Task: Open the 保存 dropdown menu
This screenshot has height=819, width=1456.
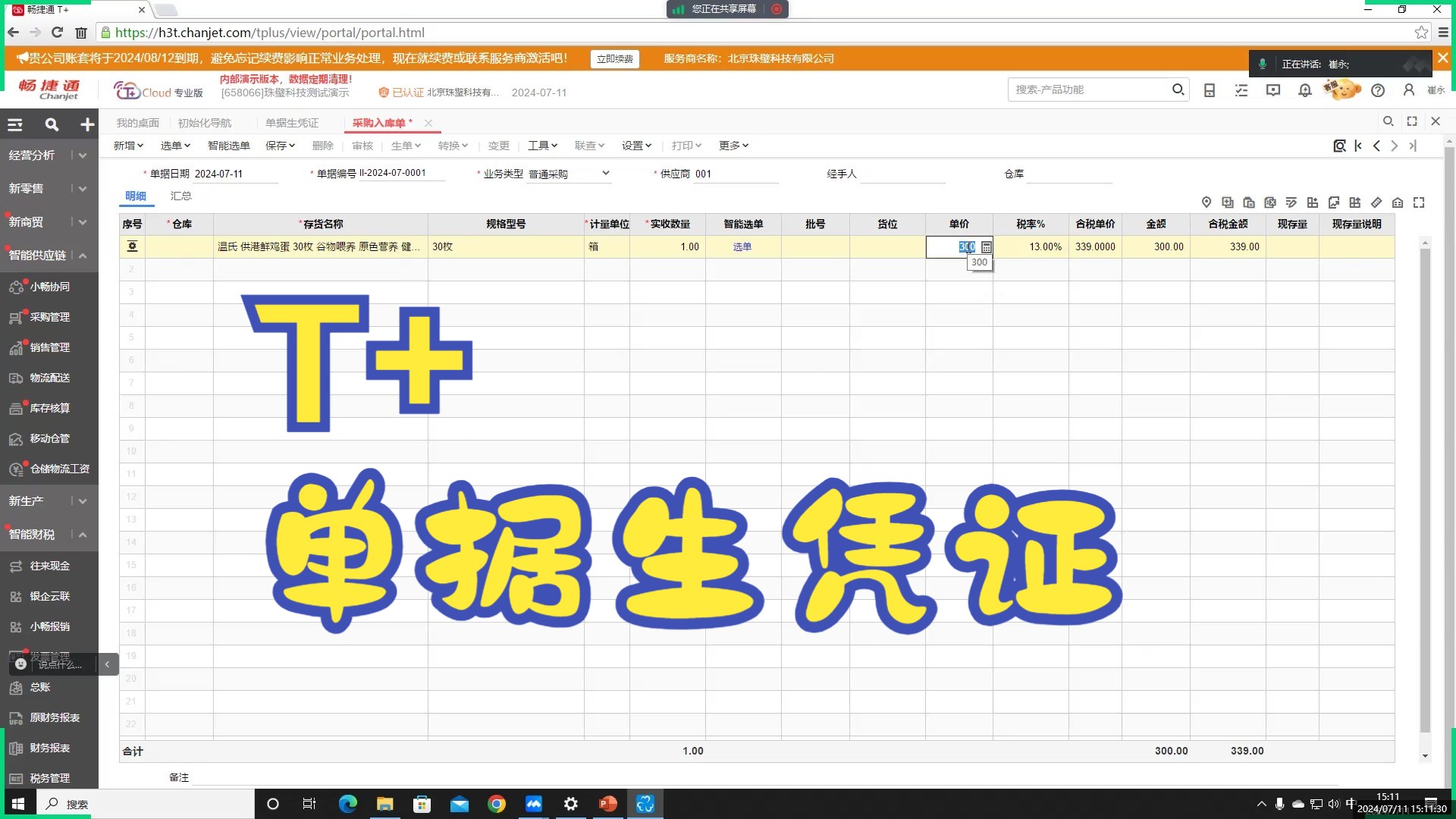Action: click(x=280, y=146)
